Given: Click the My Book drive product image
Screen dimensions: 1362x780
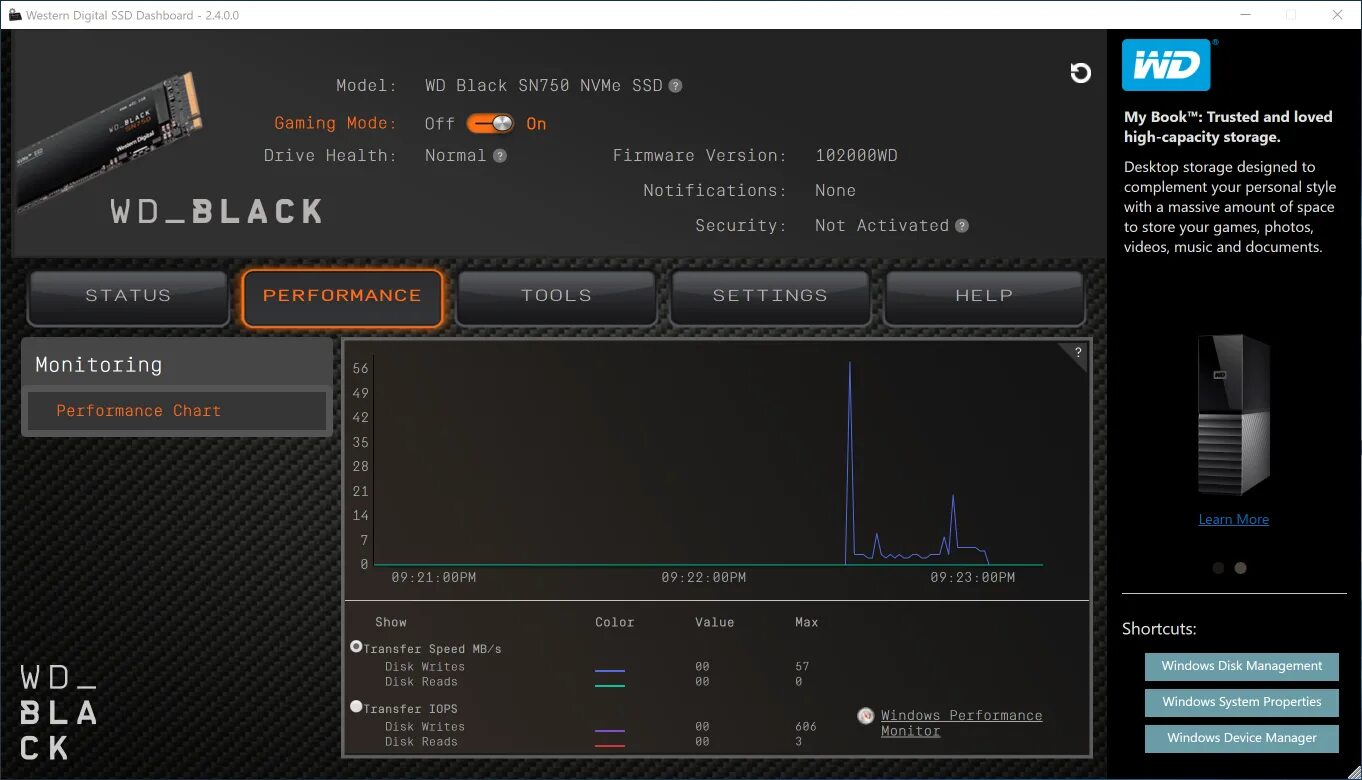Looking at the screenshot, I should coord(1233,416).
